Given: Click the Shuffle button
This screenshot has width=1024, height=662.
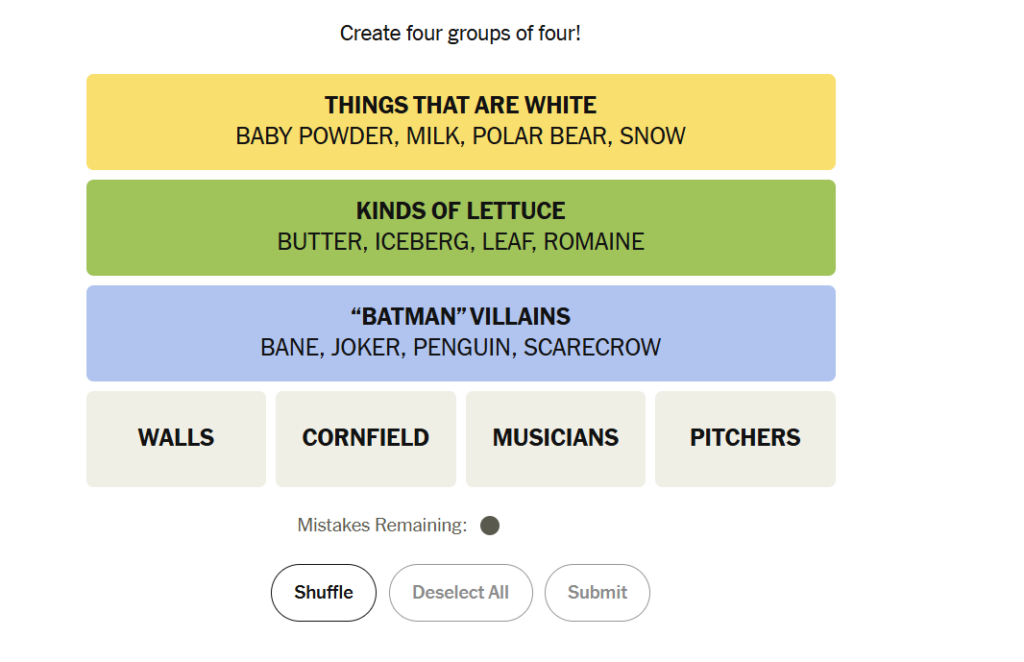Looking at the screenshot, I should [x=324, y=593].
